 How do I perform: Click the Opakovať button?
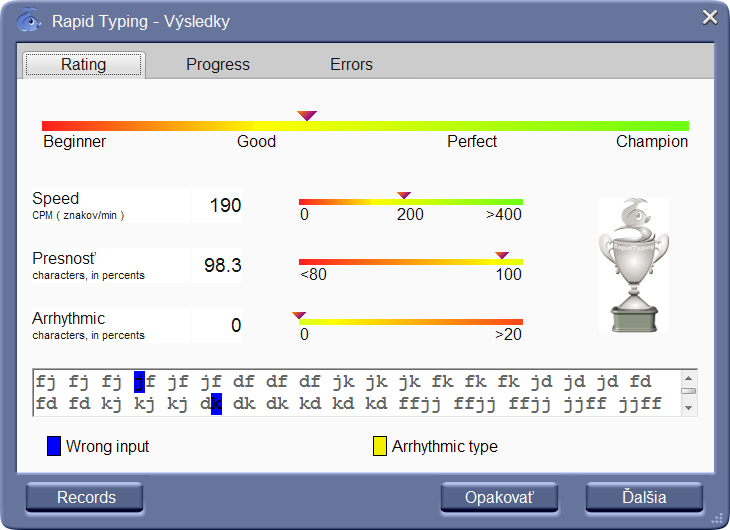point(499,497)
